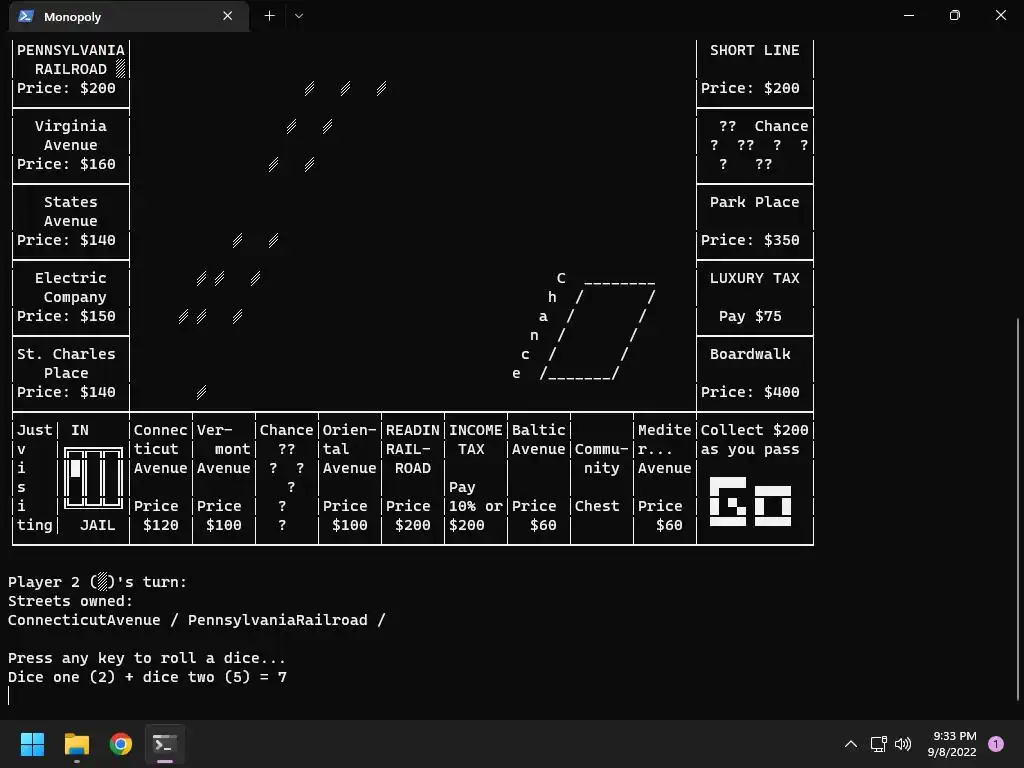Click the 'Collect $200 as you pass' text

[754, 440]
